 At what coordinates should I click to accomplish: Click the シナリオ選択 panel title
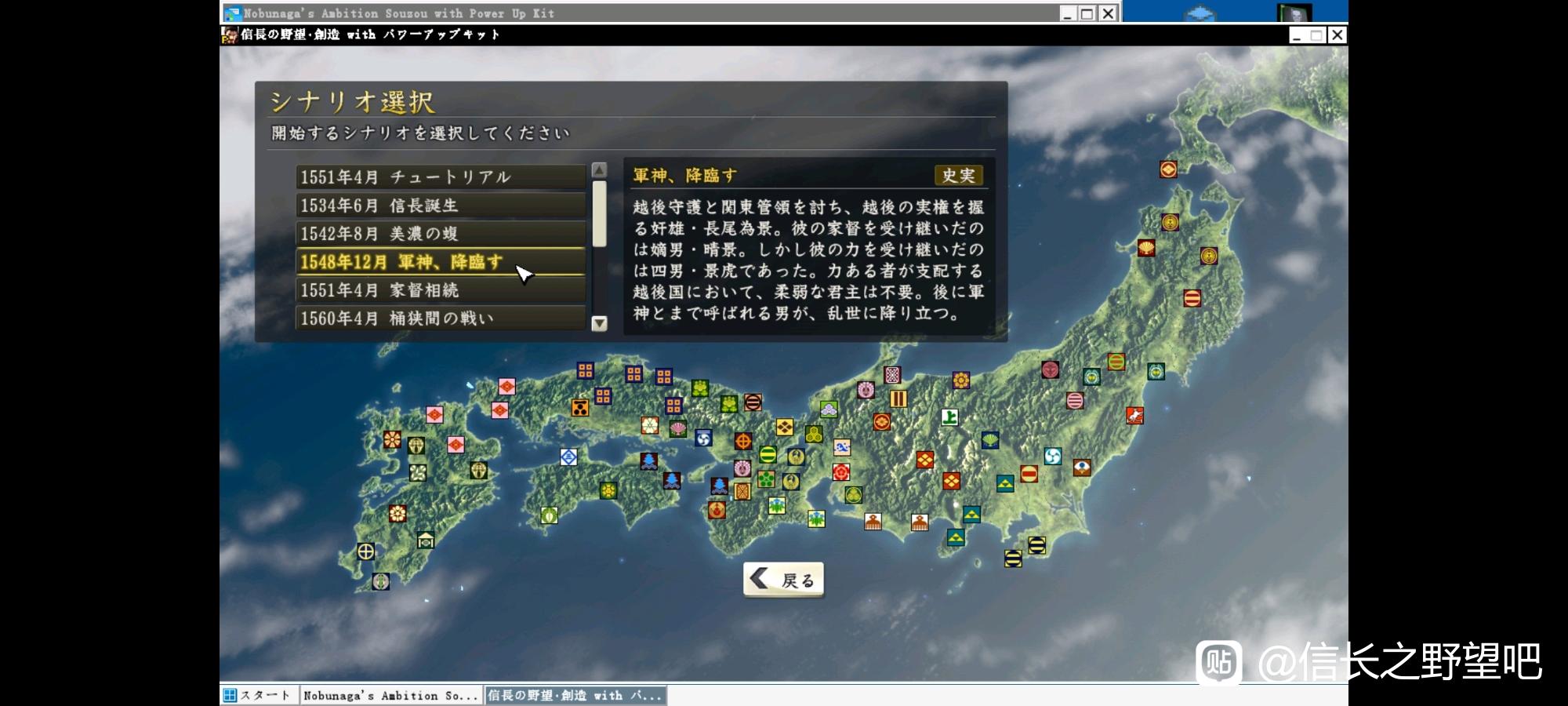tap(352, 102)
